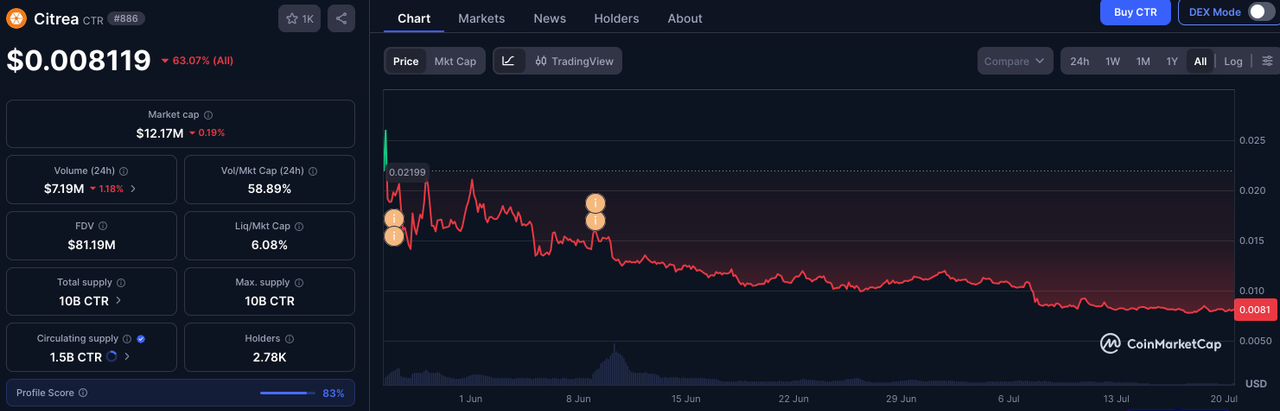Click the 15 Jun date axis label
The height and width of the screenshot is (411, 1280).
click(x=685, y=398)
